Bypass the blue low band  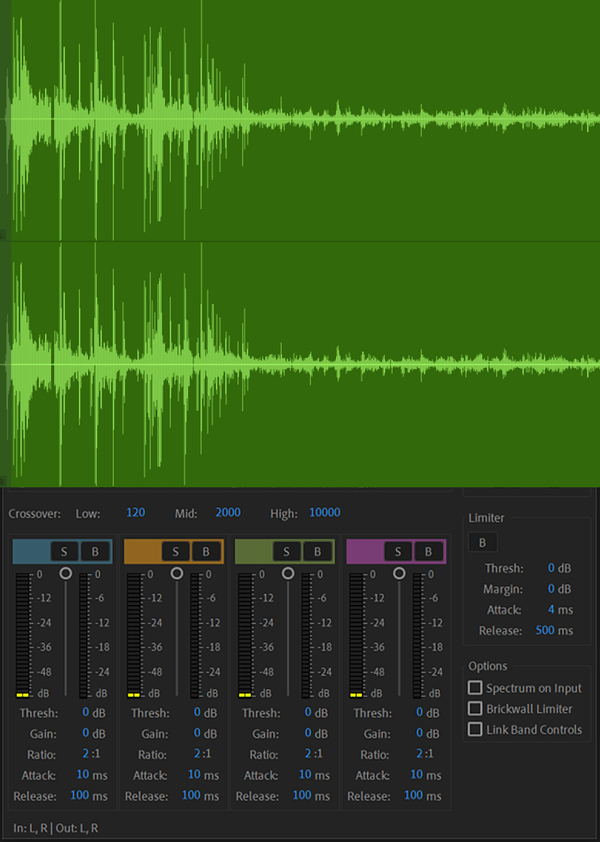[x=95, y=551]
